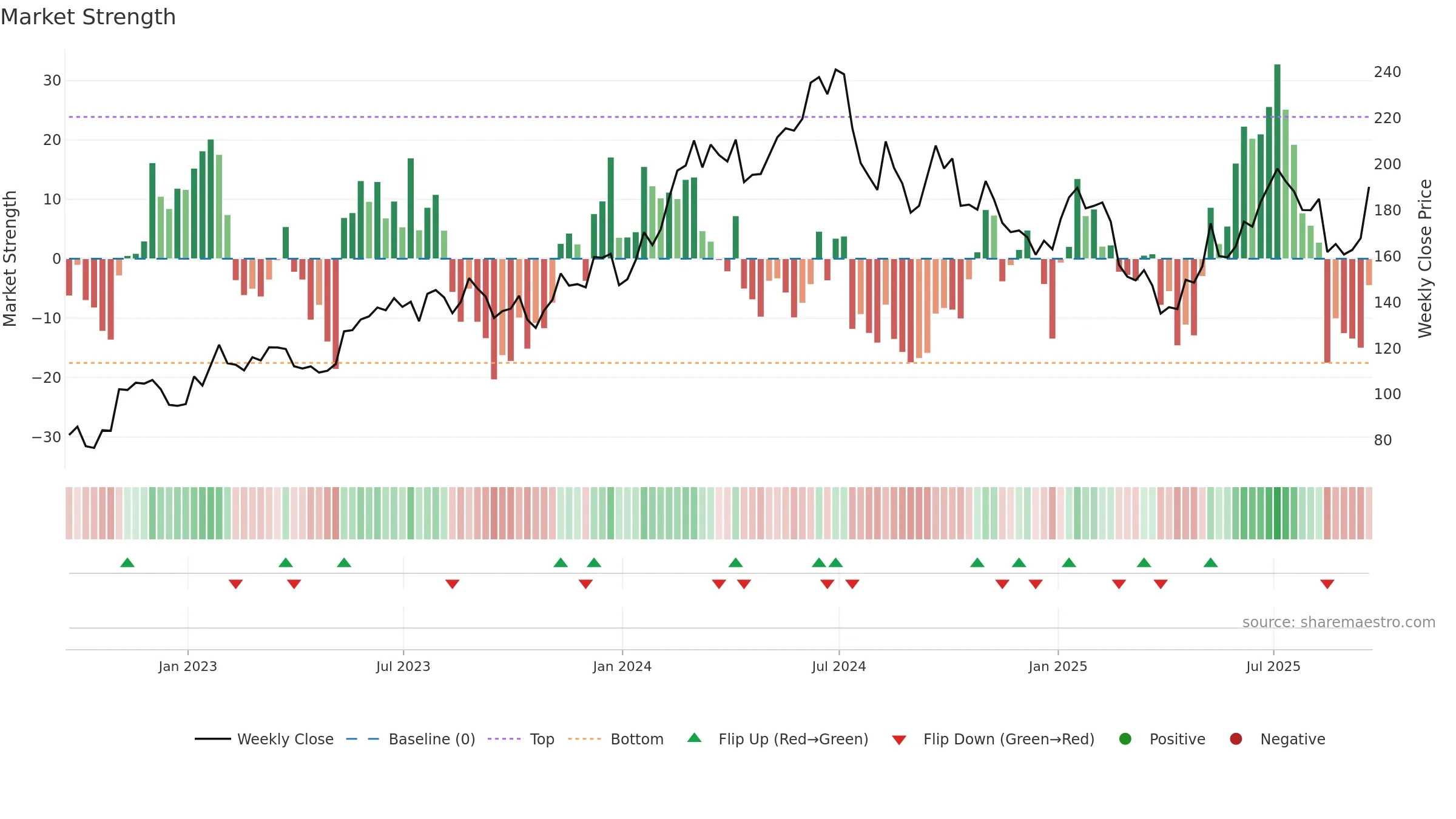Click the tallest green bar above 30

coord(1278,161)
